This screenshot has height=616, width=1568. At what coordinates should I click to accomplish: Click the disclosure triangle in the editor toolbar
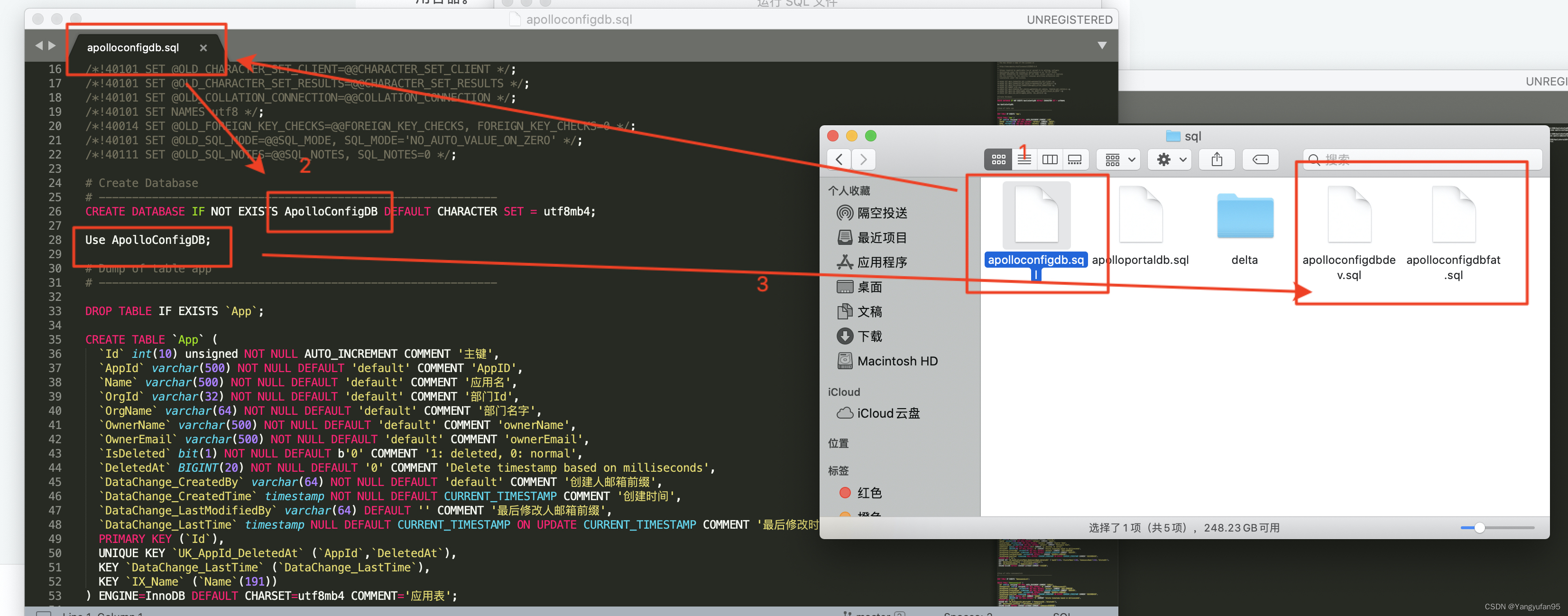(x=1102, y=45)
